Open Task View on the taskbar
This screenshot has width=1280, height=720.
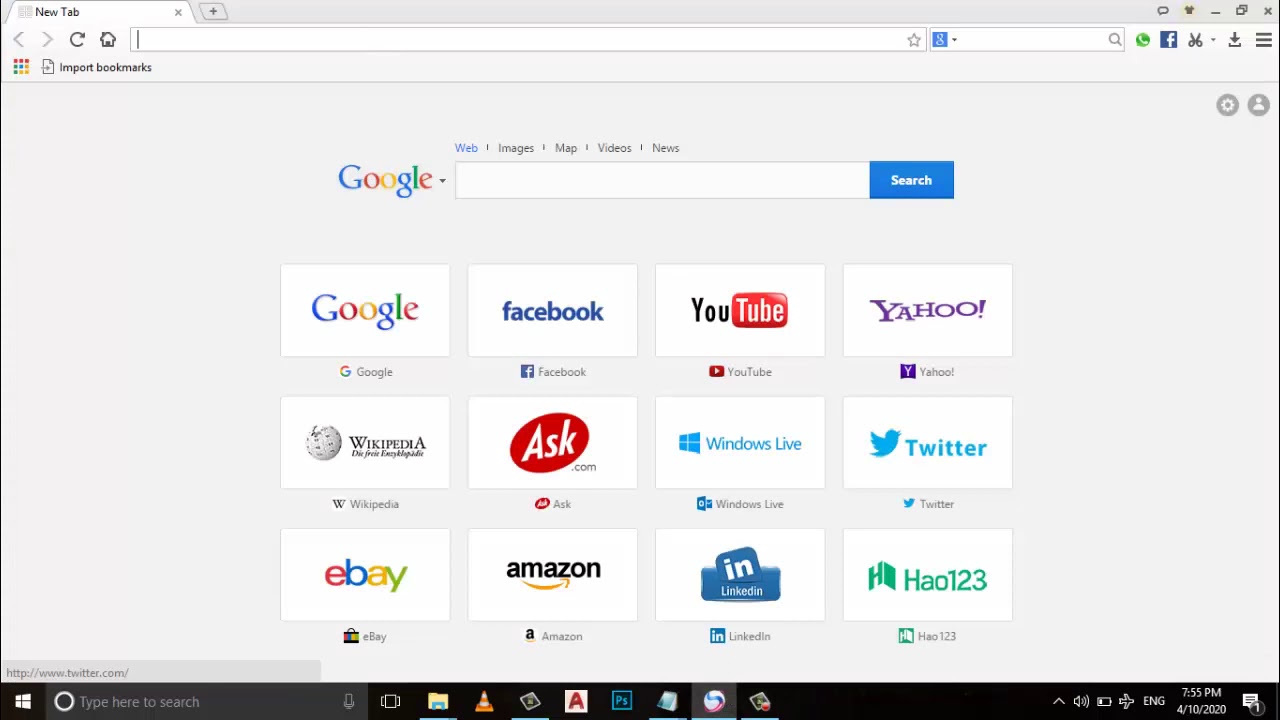(391, 702)
